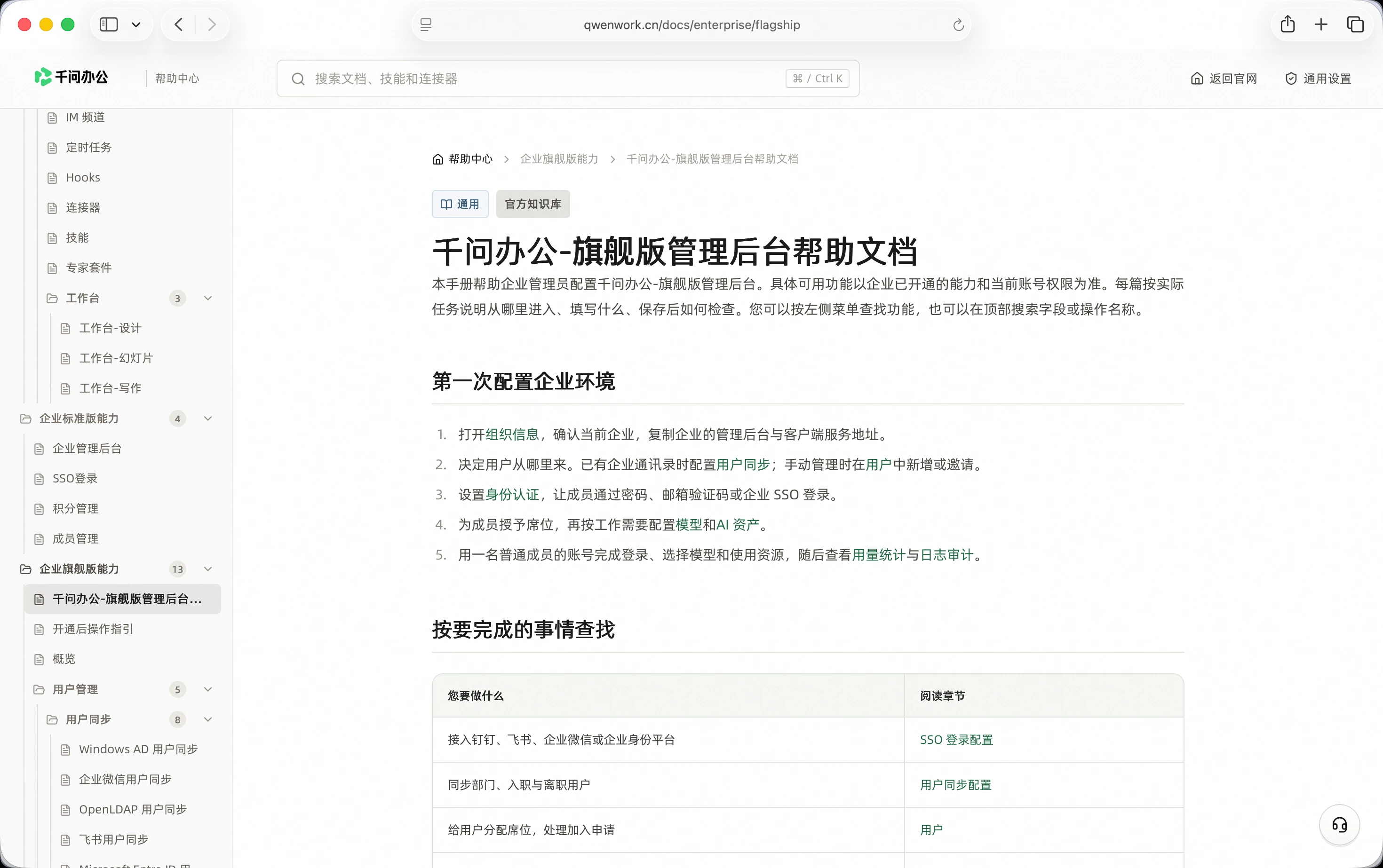
Task: Collapse 企业旗舰版能力 section chevron
Action: pyautogui.click(x=208, y=569)
